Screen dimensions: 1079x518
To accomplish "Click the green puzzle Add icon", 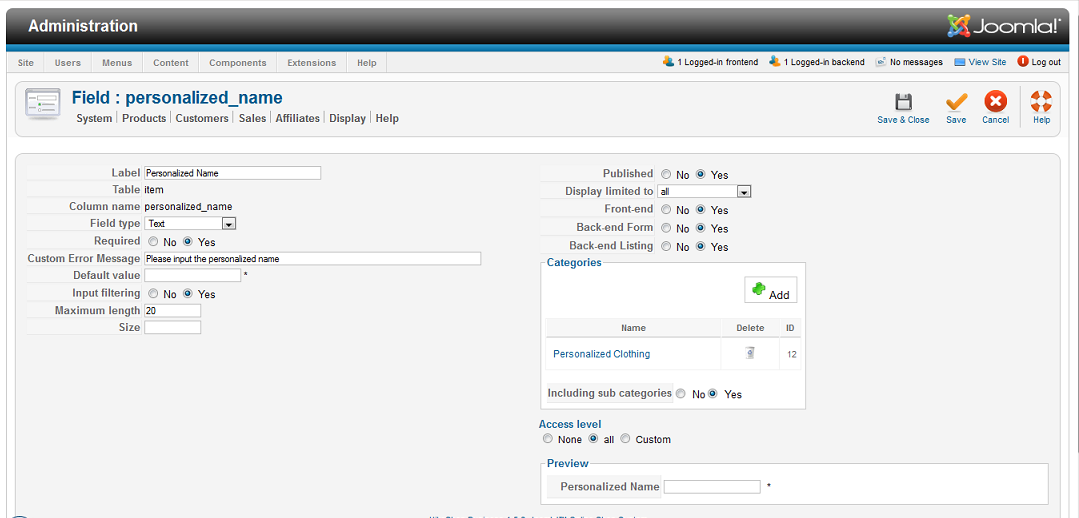I will point(759,290).
